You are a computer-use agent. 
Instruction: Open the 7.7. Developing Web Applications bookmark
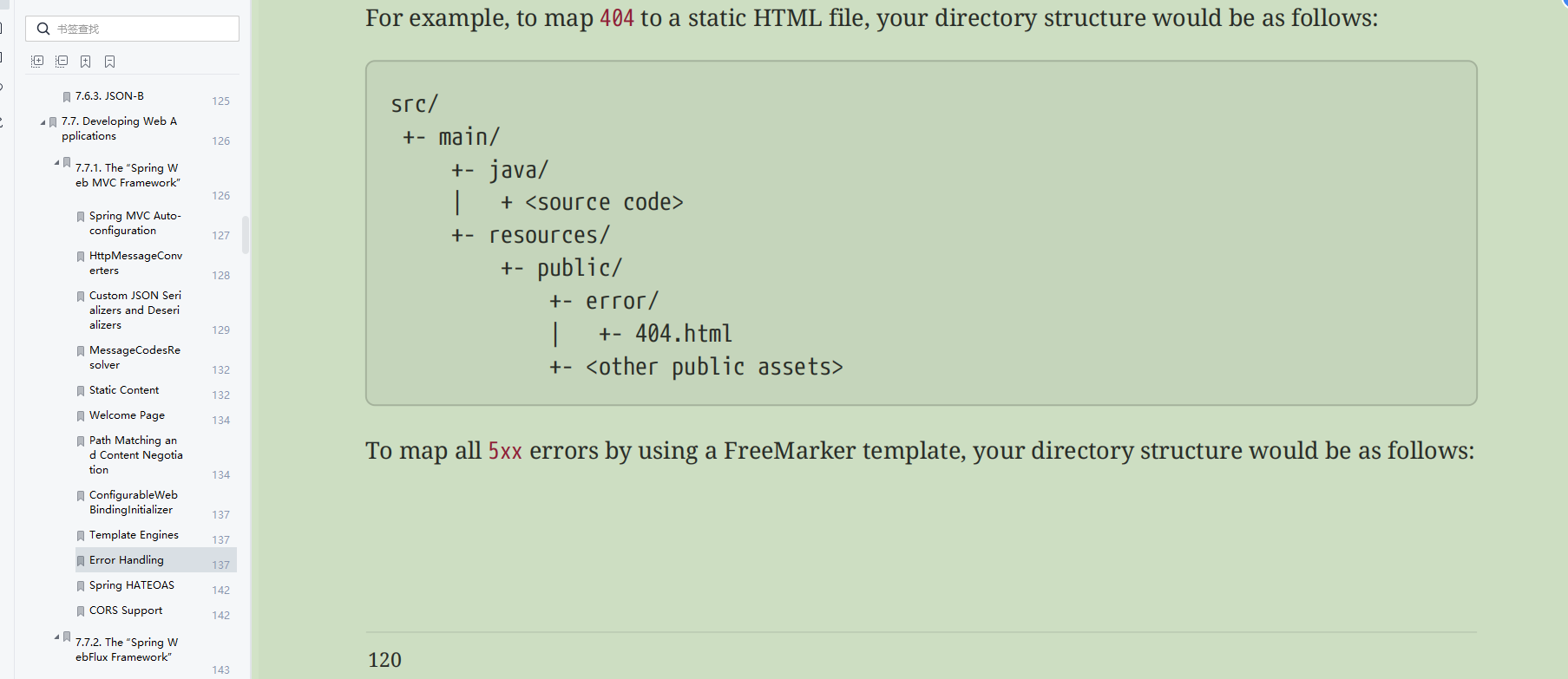click(119, 128)
